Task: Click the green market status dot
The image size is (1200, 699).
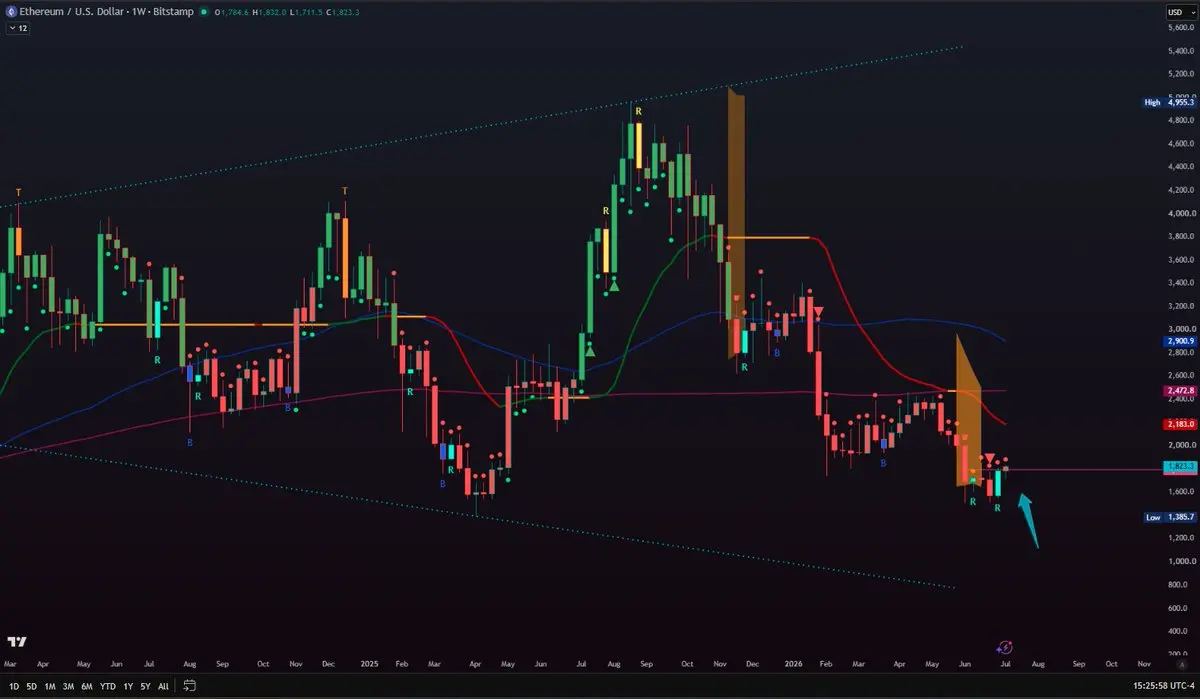Action: 204,12
